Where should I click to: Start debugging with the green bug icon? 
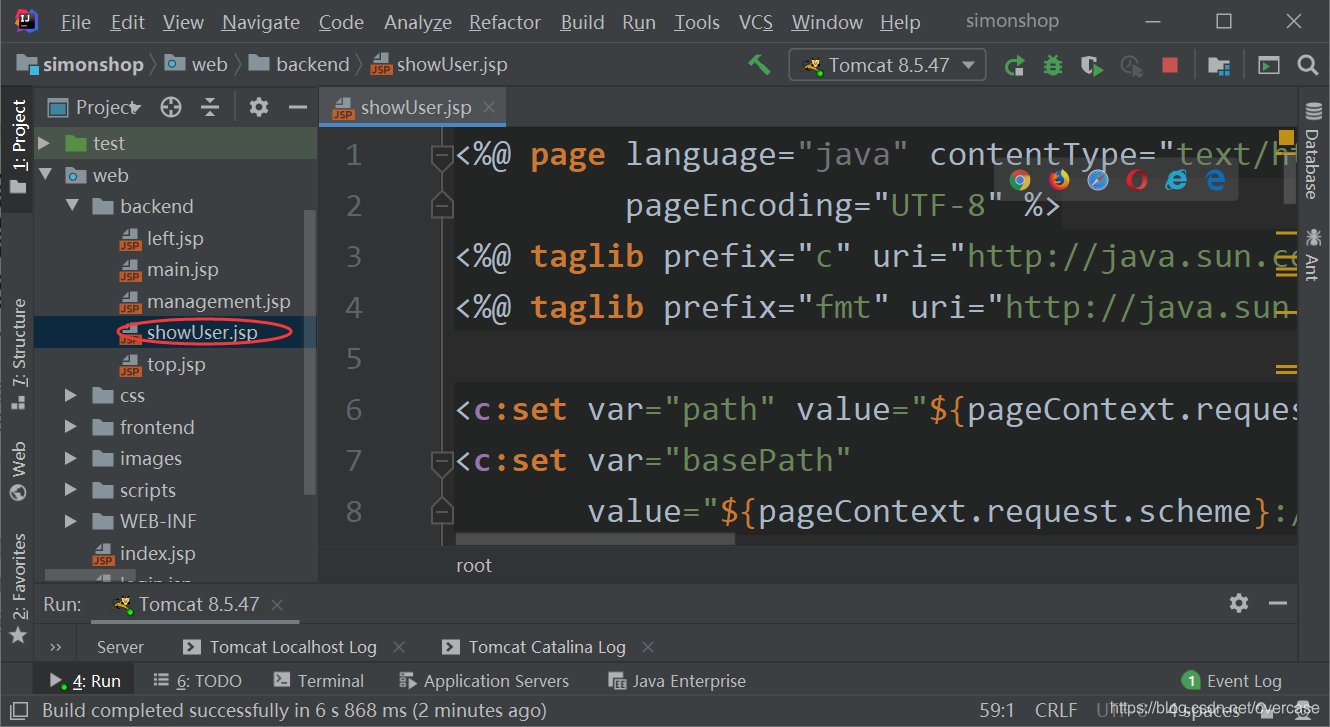point(1052,66)
